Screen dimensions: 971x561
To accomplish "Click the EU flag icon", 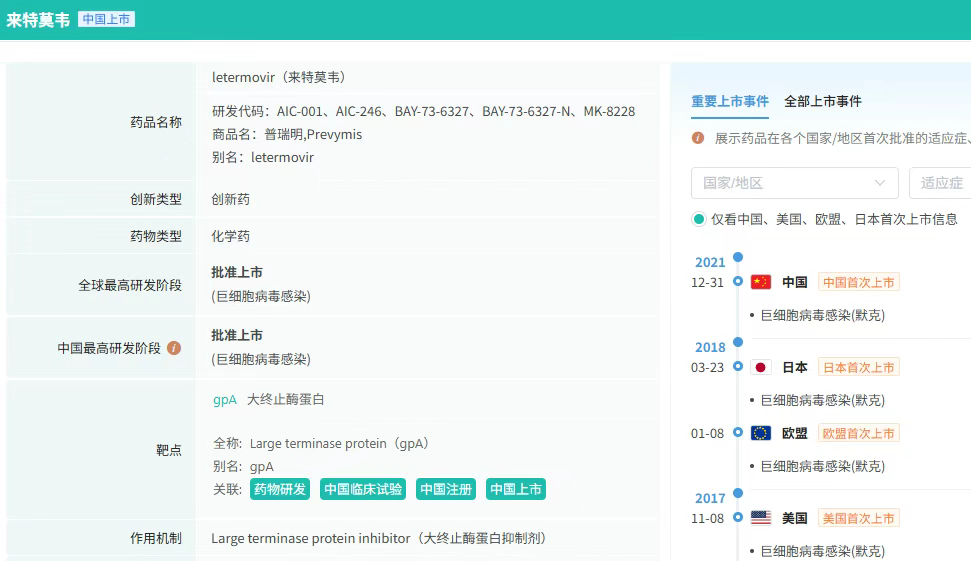I will click(x=761, y=433).
